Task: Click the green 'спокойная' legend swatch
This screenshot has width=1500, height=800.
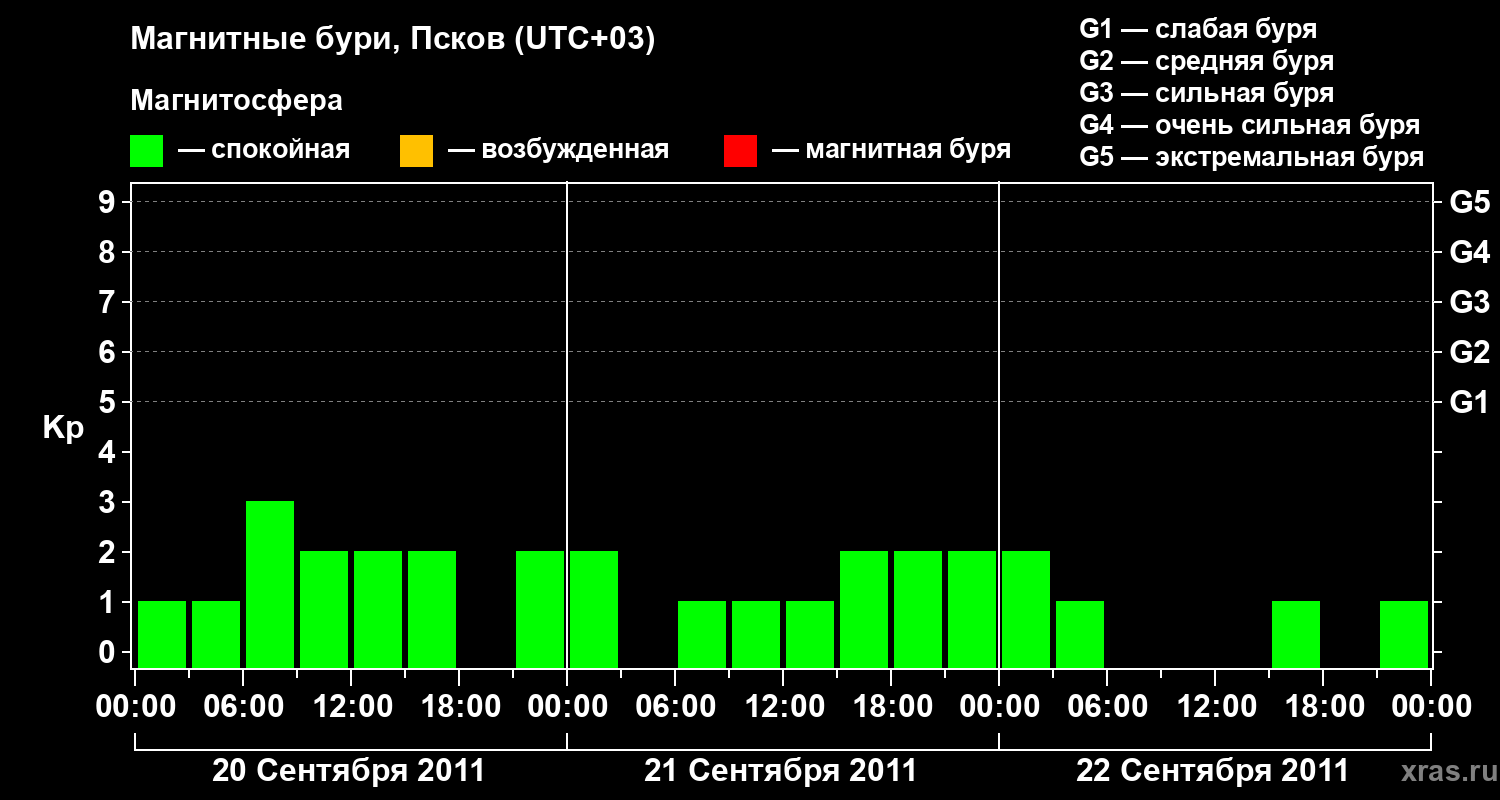Action: (x=147, y=150)
